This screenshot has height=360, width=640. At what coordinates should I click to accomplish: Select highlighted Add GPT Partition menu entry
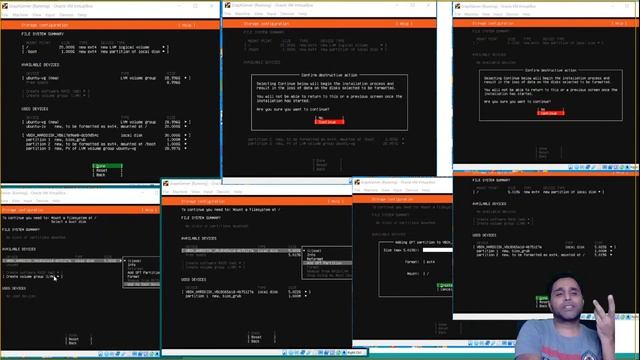(x=327, y=263)
